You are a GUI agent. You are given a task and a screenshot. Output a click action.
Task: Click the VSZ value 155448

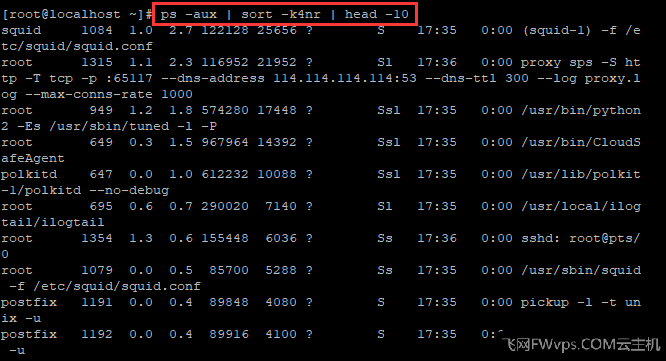pos(225,238)
